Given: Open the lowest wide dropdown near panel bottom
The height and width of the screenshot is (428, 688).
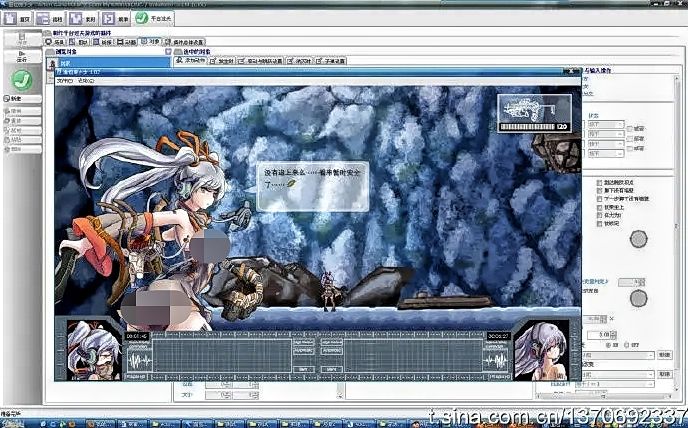Looking at the screenshot, I should pyautogui.click(x=615, y=384).
